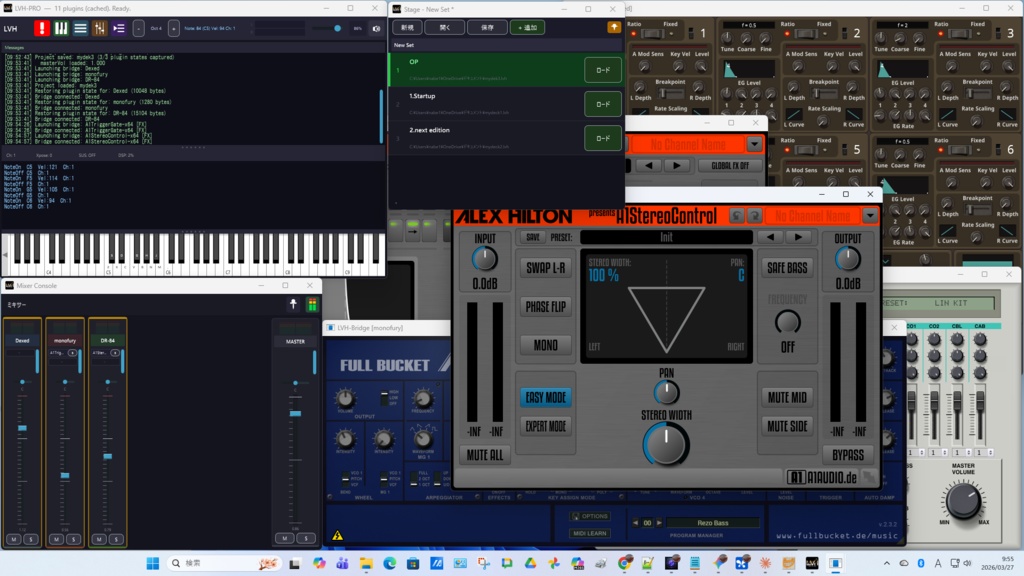Click the STEREO WIDTH knob in A1StereoControl
Viewport: 1024px width, 576px height.
coord(666,444)
